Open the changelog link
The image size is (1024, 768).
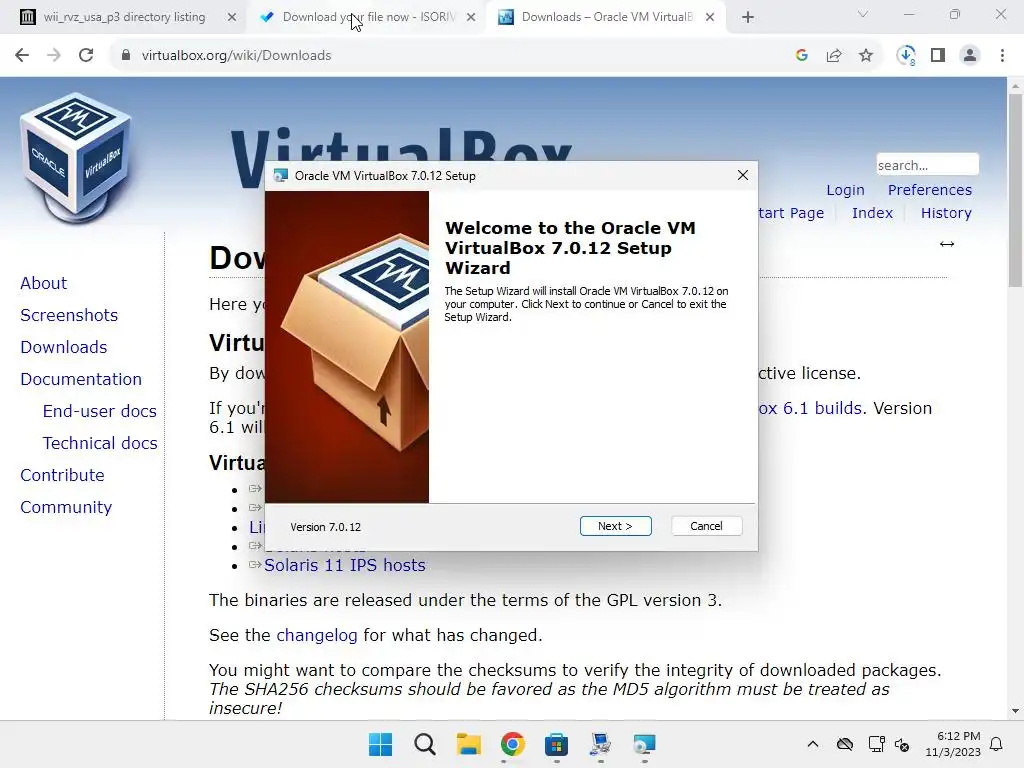click(x=317, y=635)
